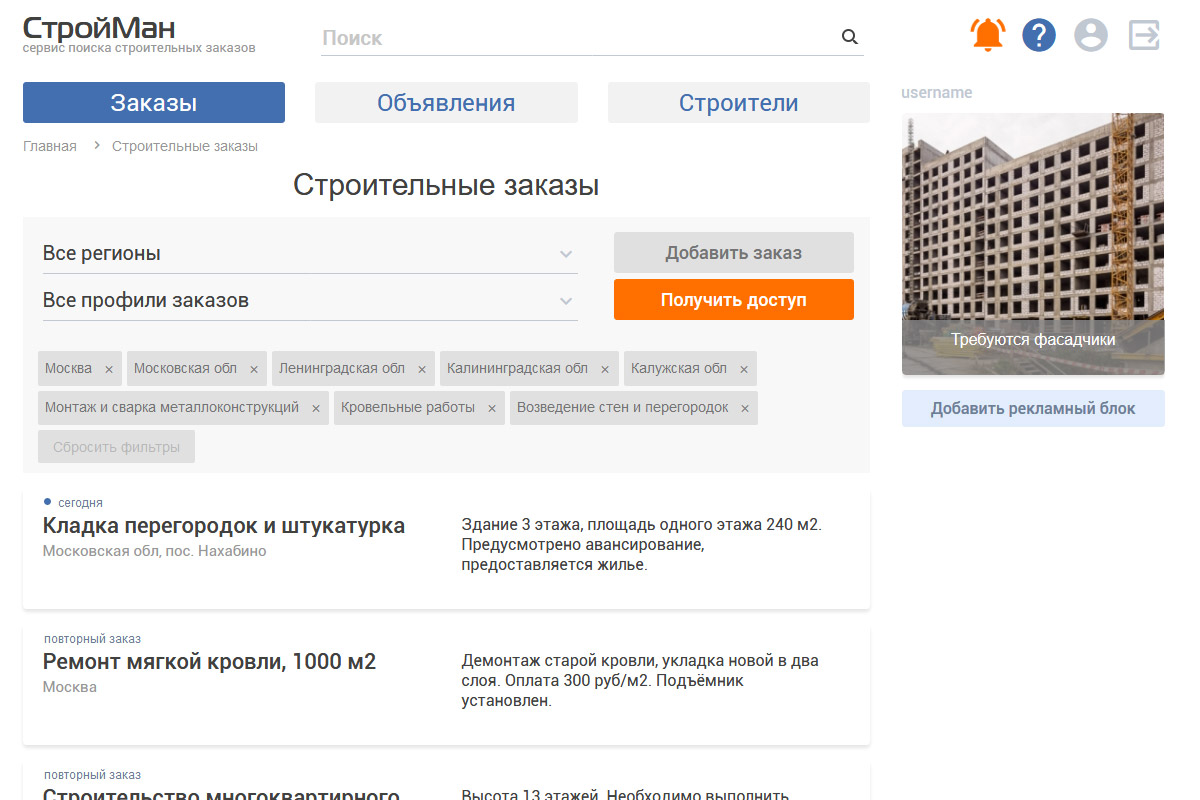Expand the Все профили заказов dropdown
Screen dimensions: 1200x800
click(x=310, y=301)
